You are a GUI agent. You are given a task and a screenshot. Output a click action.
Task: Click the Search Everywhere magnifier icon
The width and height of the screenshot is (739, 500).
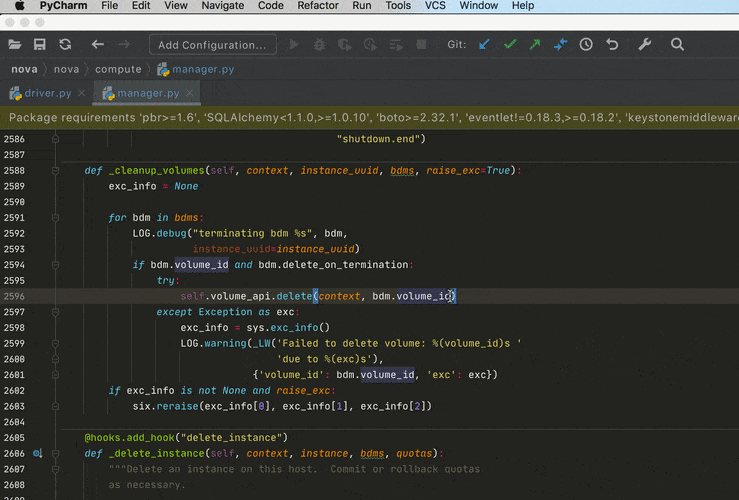tap(677, 44)
